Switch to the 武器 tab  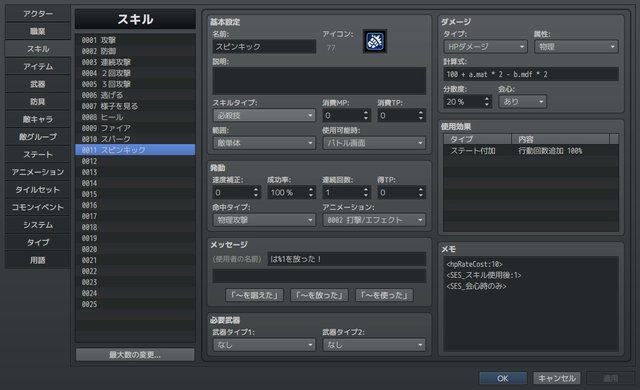[38, 84]
